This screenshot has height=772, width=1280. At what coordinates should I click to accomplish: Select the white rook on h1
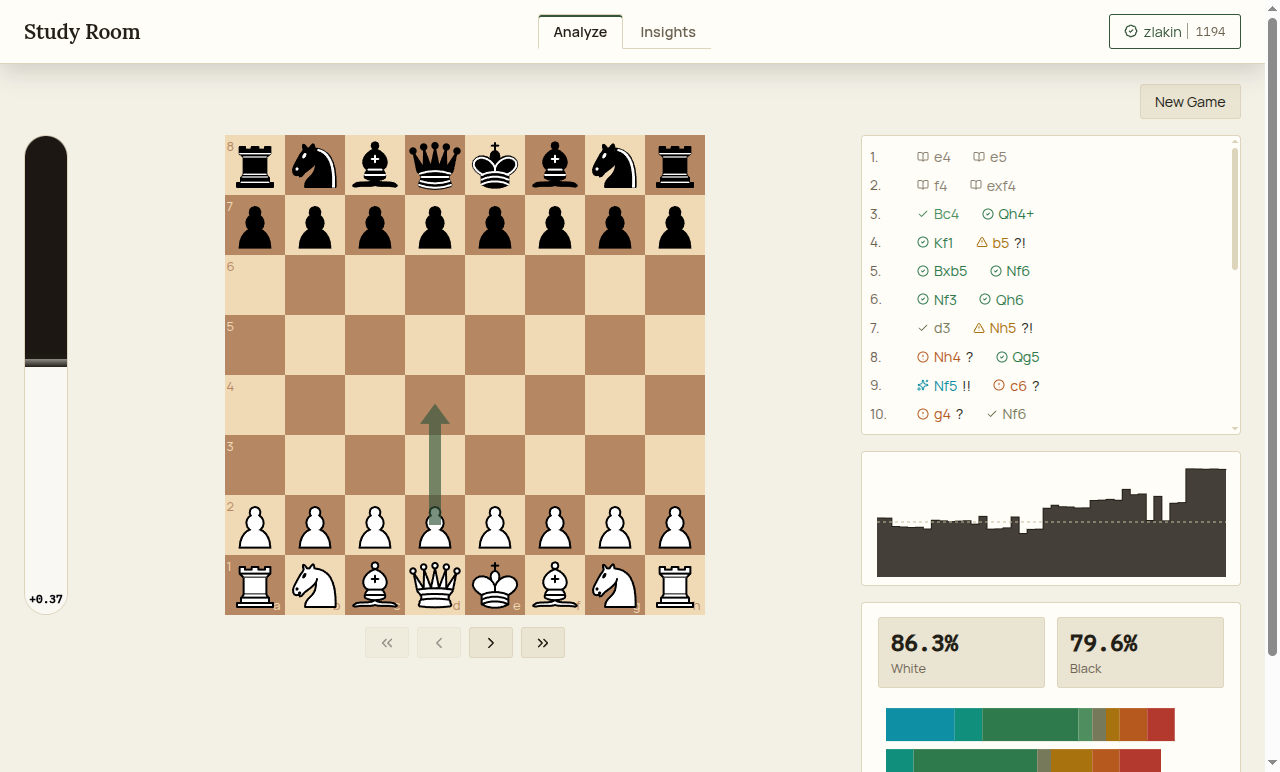[675, 585]
